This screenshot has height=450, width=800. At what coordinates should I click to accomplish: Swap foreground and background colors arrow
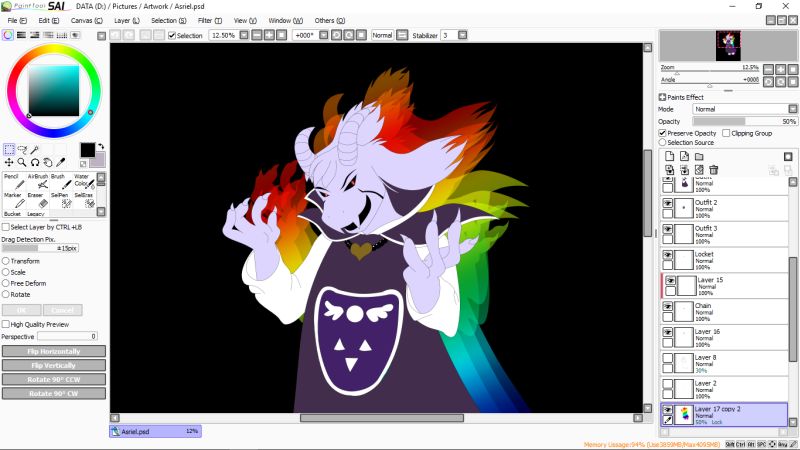101,146
